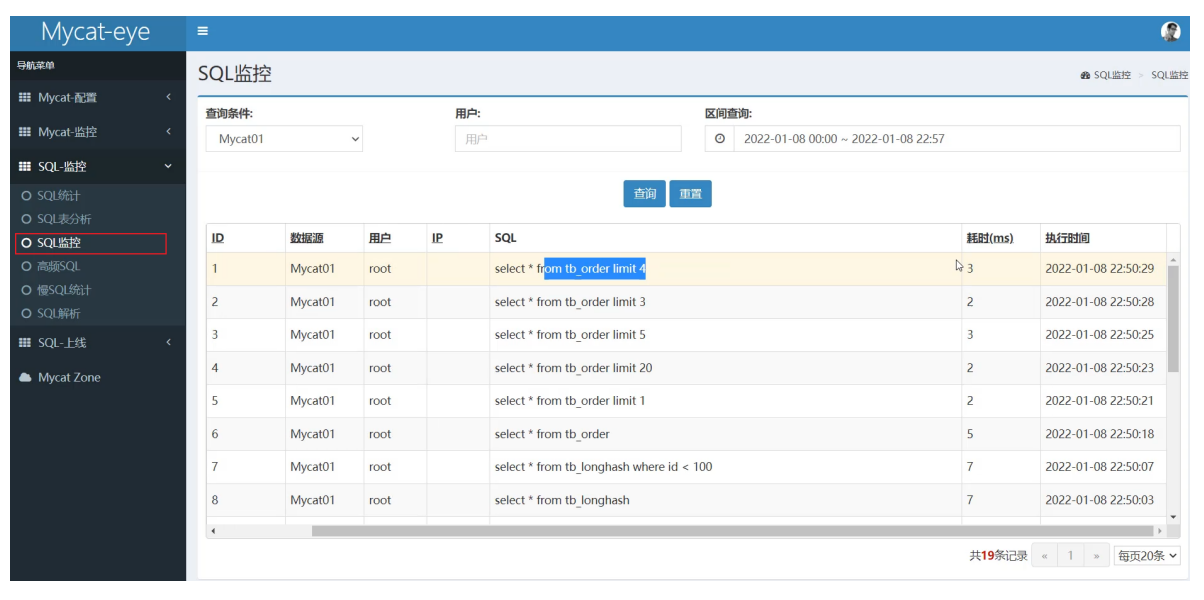Click the 查询 button
This screenshot has width=1204, height=600.
[645, 194]
